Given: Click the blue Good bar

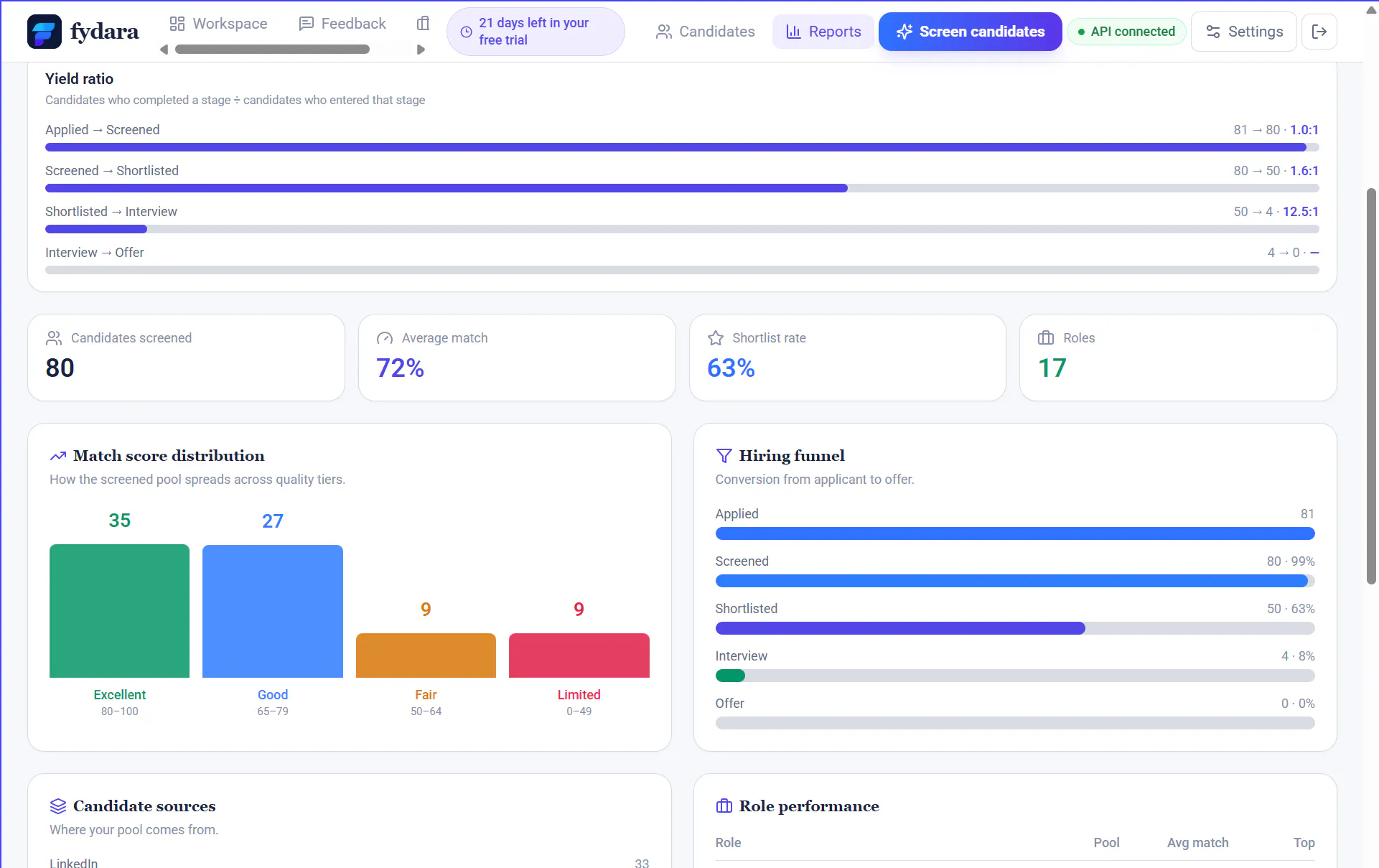Looking at the screenshot, I should pos(273,611).
